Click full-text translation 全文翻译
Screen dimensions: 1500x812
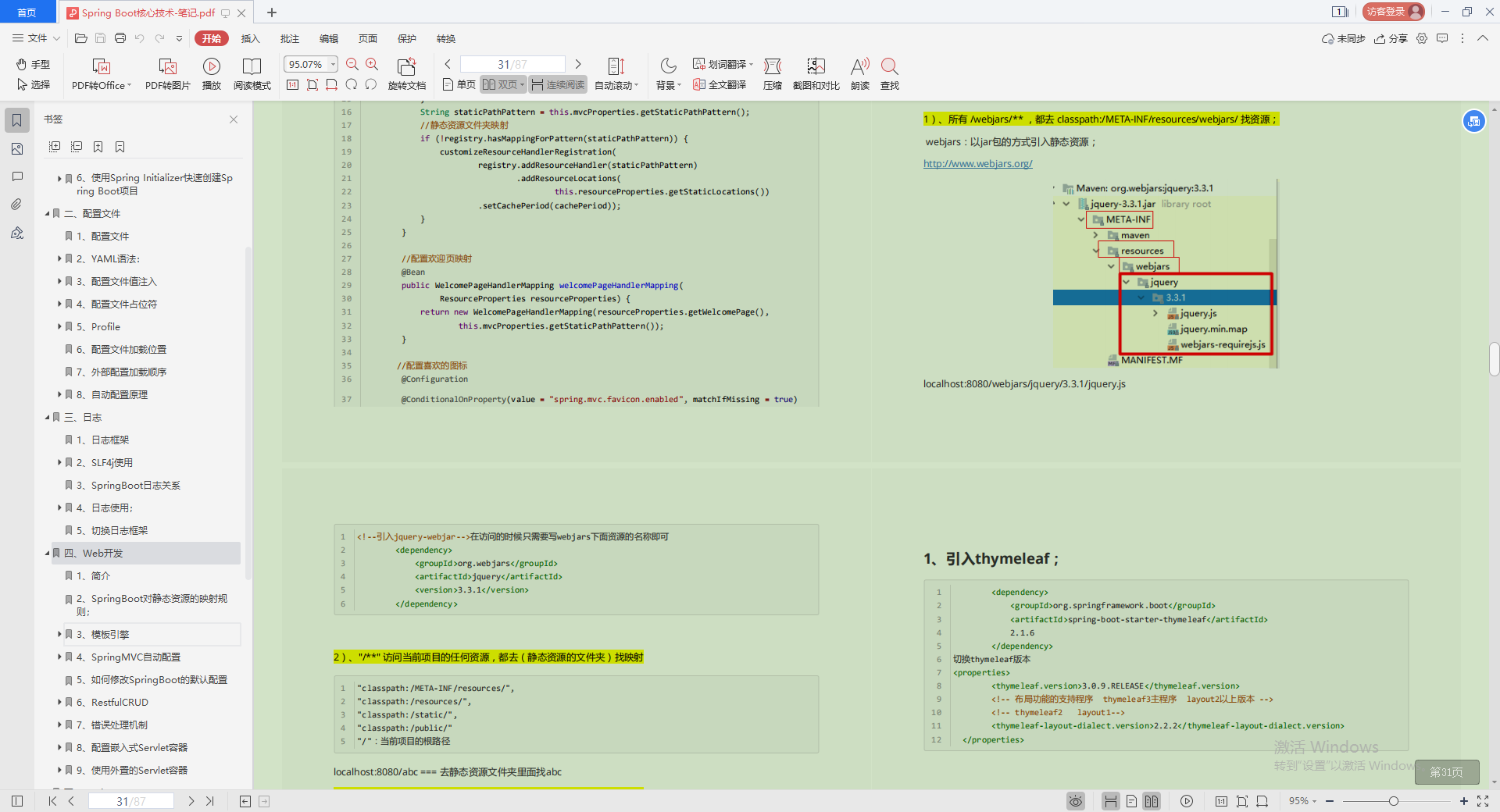720,84
